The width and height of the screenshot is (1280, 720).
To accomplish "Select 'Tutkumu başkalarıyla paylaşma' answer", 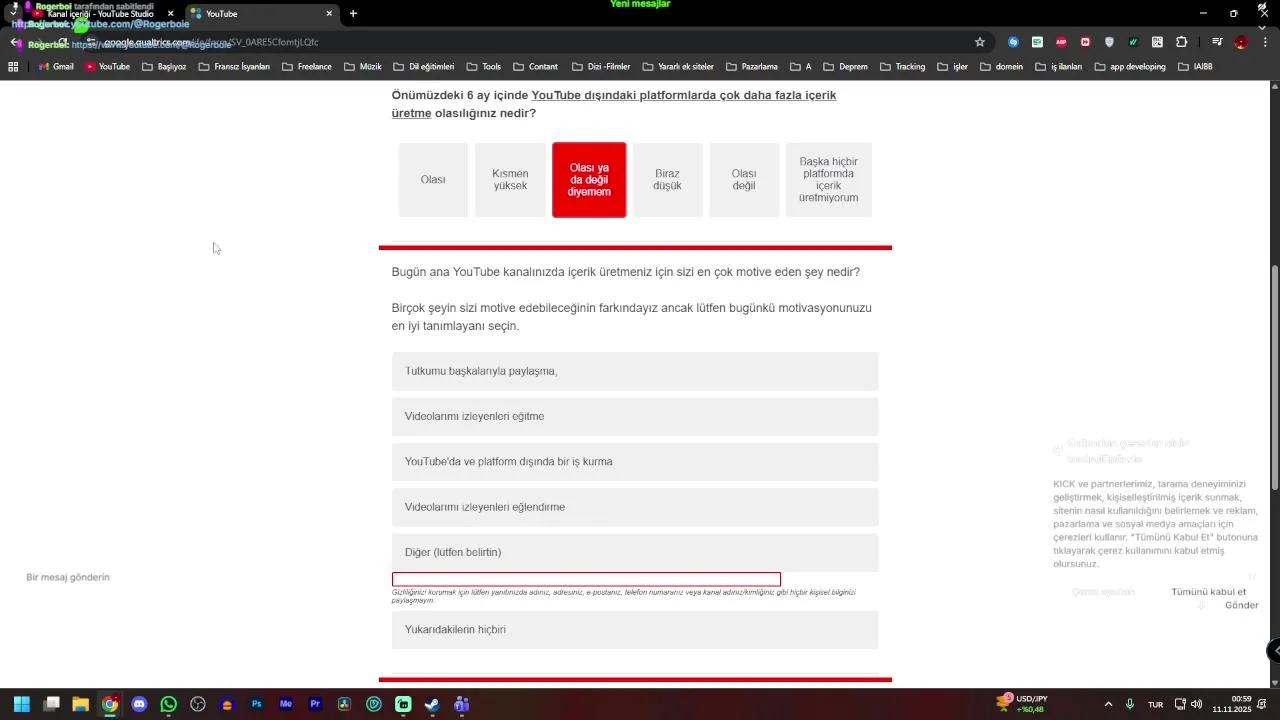I will coord(635,371).
